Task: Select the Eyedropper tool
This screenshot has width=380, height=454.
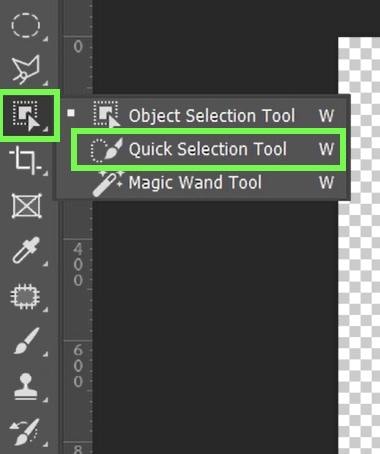Action: point(26,251)
